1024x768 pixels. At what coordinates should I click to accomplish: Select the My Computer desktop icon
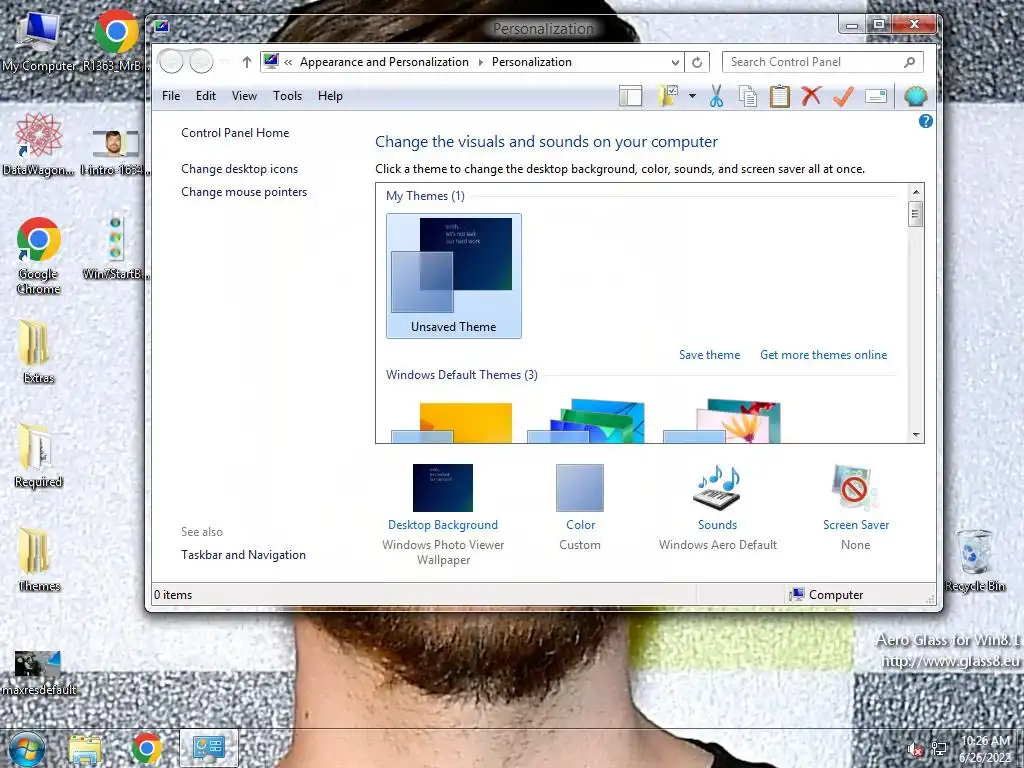coord(39,42)
